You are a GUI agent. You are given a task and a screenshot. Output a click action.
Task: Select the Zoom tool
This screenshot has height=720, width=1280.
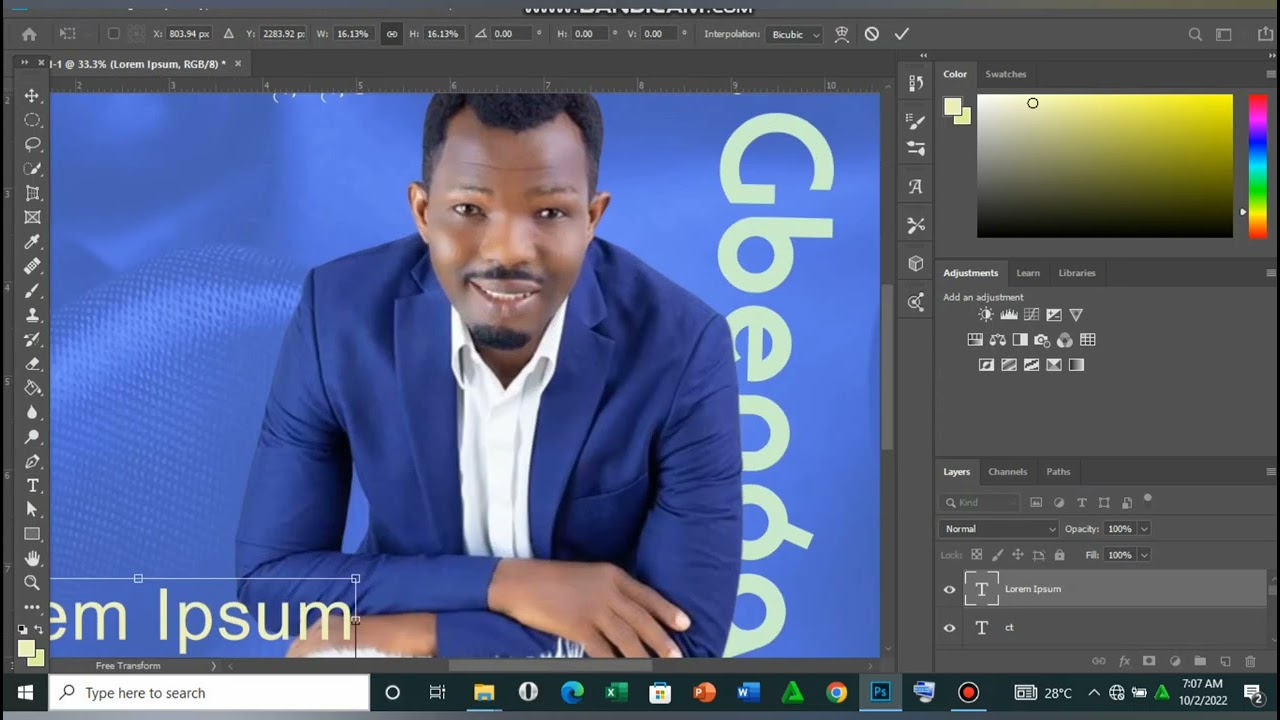(32, 582)
